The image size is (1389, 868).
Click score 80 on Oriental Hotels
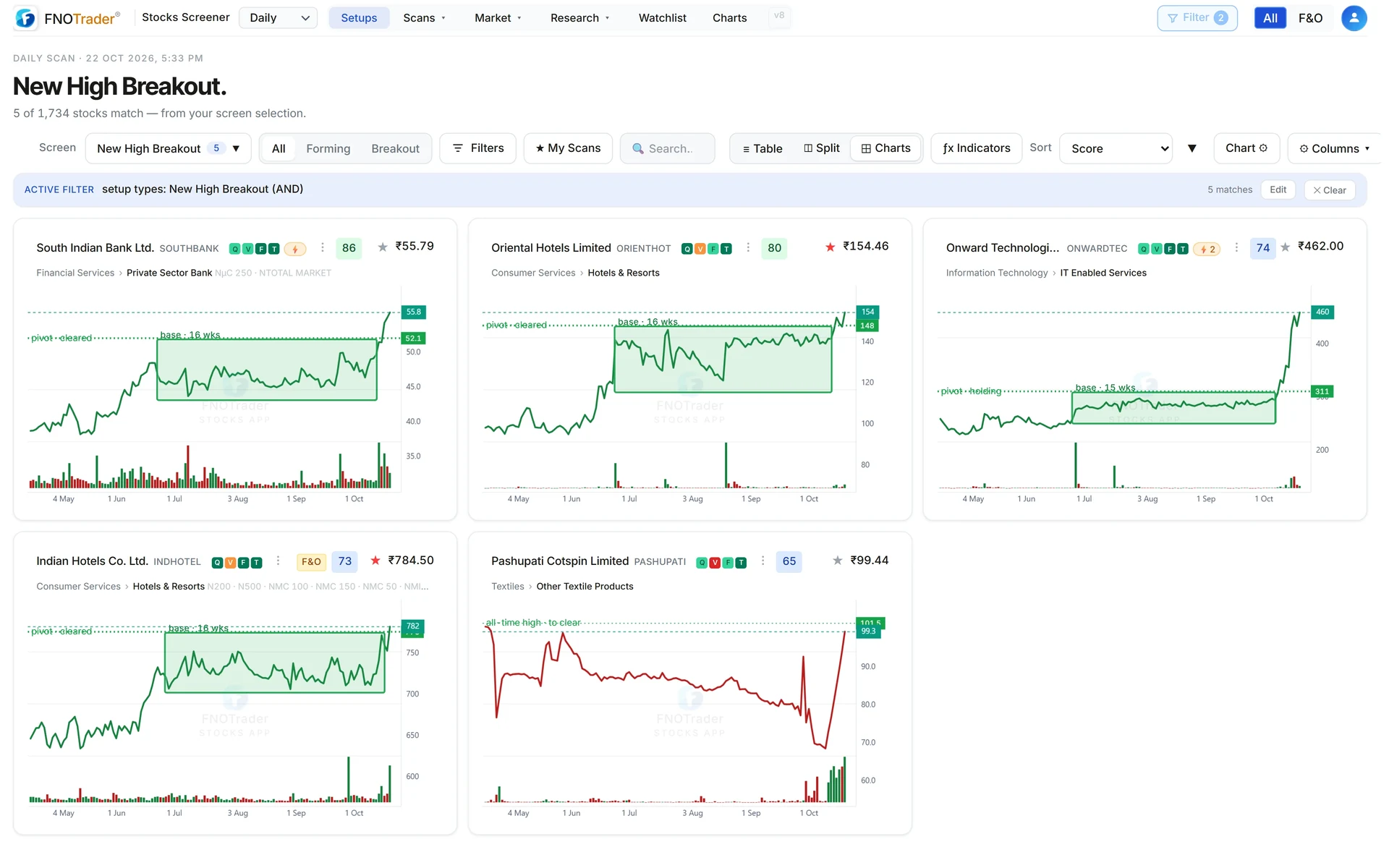point(774,248)
